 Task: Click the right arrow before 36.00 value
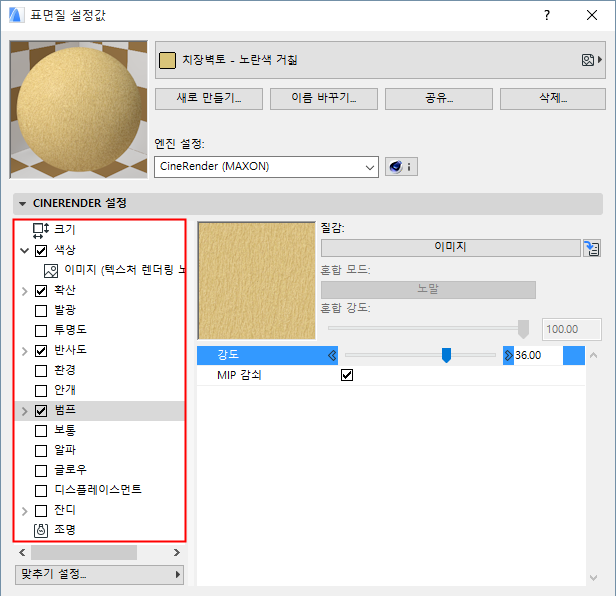[508, 356]
